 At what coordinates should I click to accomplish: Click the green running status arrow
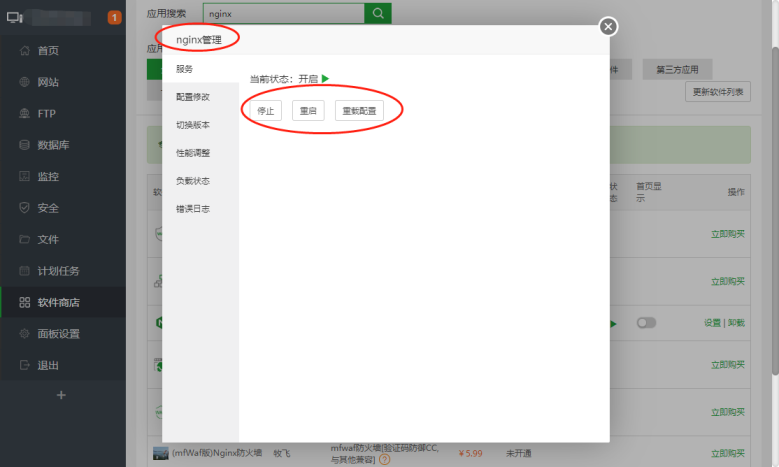tap(325, 78)
